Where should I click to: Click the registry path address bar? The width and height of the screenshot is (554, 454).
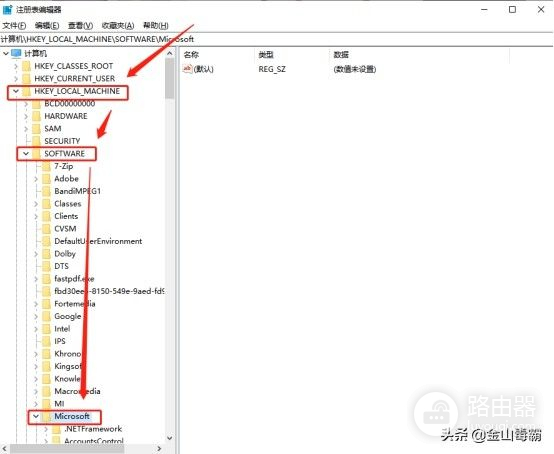tap(276, 39)
